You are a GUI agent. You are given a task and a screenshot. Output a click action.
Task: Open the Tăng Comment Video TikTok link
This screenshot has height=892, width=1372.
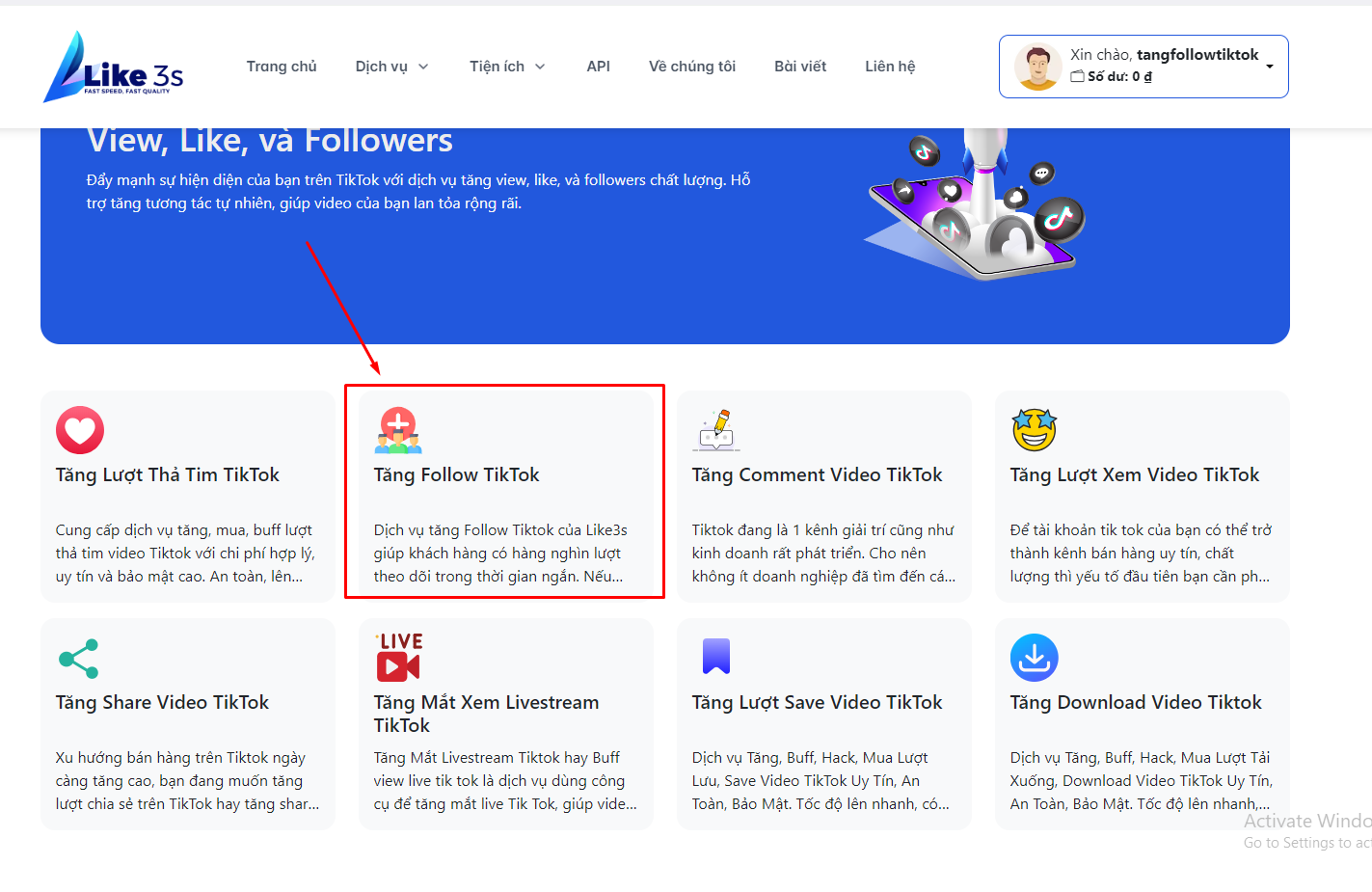coord(818,474)
